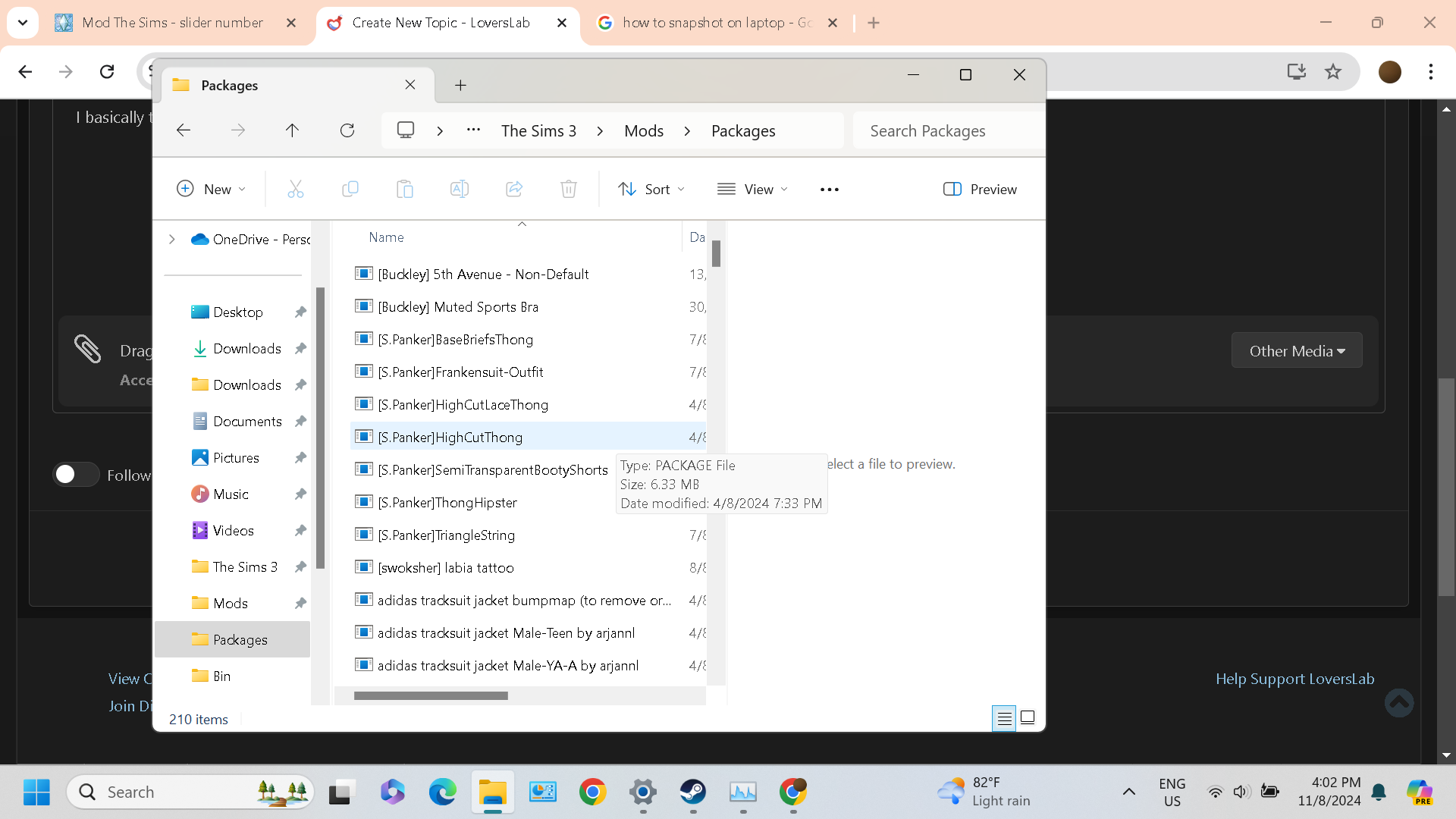Click the paperclip attachment icon on LoversLab page
1456x819 pixels.
88,350
